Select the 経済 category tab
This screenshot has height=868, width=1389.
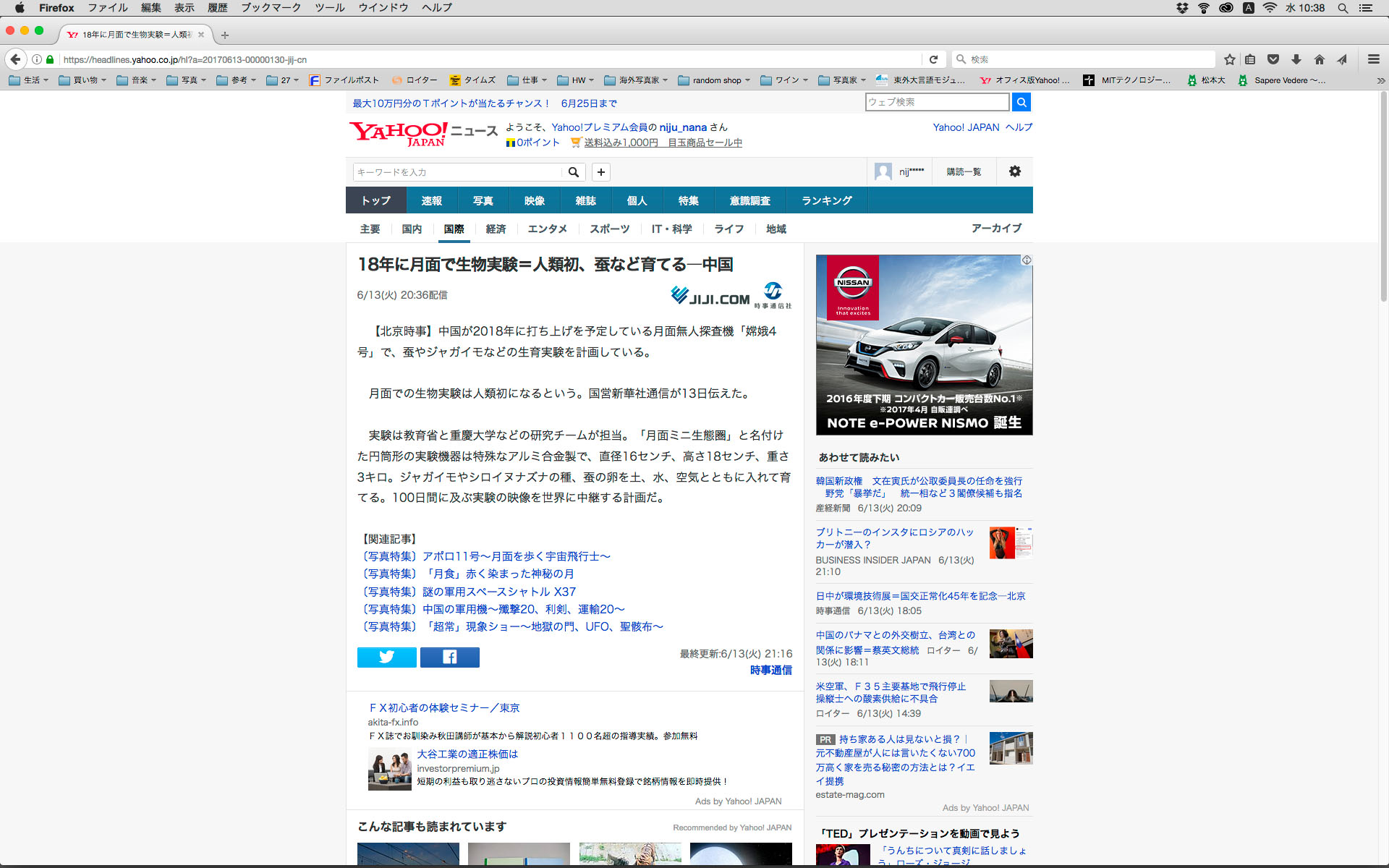(x=496, y=229)
